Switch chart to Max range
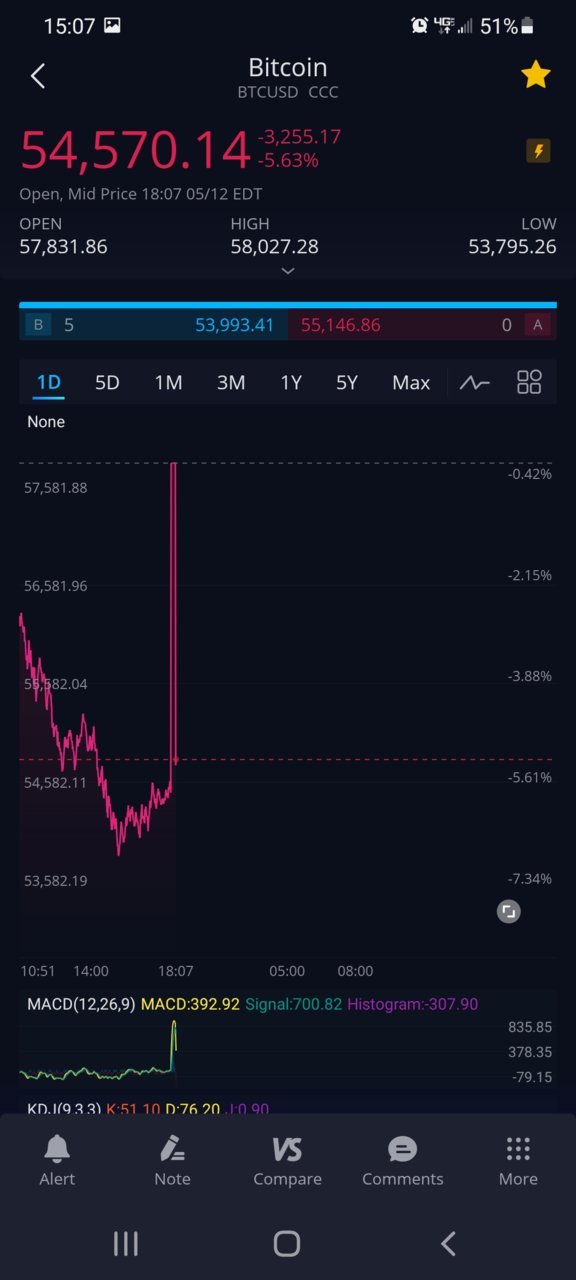 pos(411,382)
